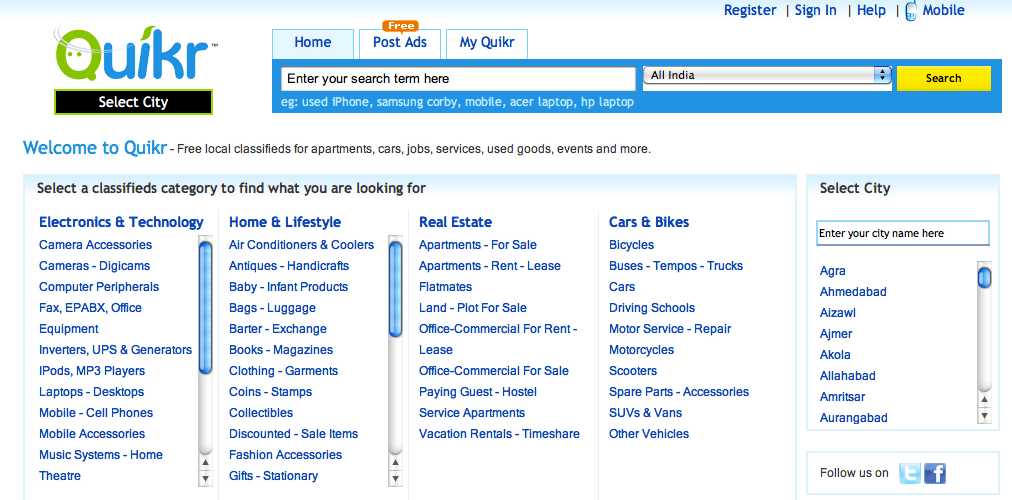Choose Ajmer from city list
Screen dimensions: 1012x500
click(836, 334)
